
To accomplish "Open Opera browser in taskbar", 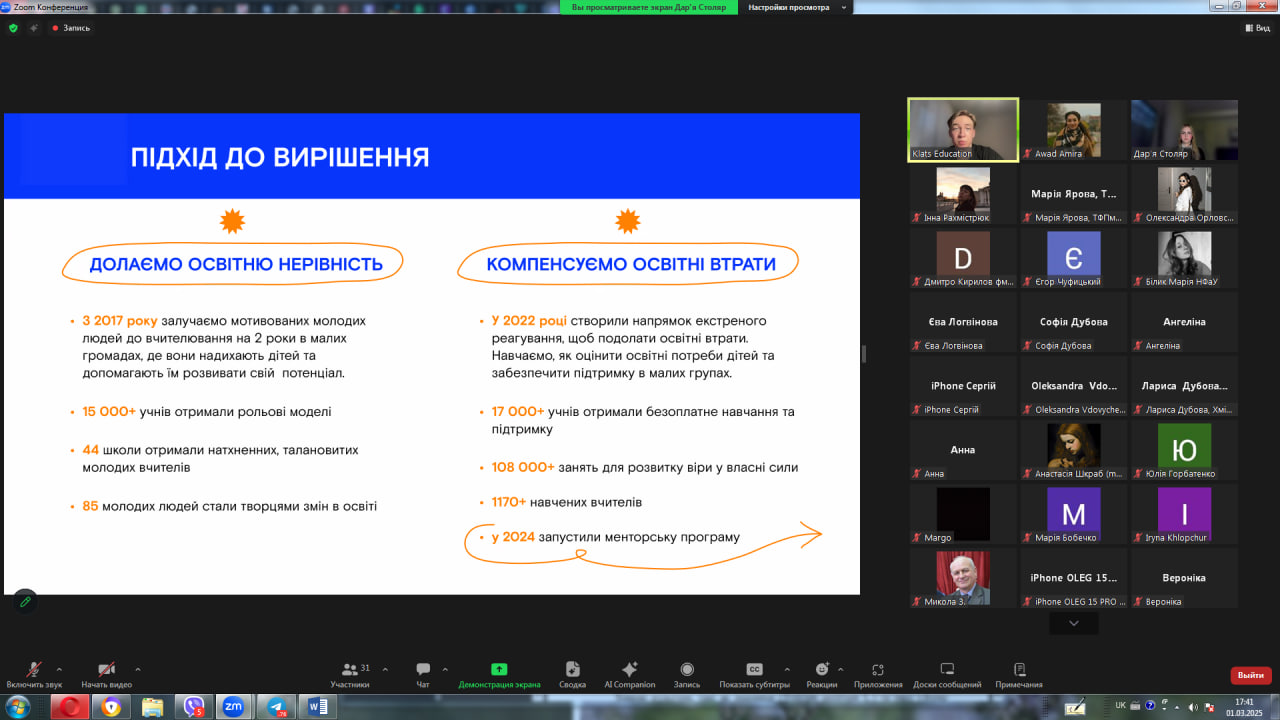I will coord(70,707).
